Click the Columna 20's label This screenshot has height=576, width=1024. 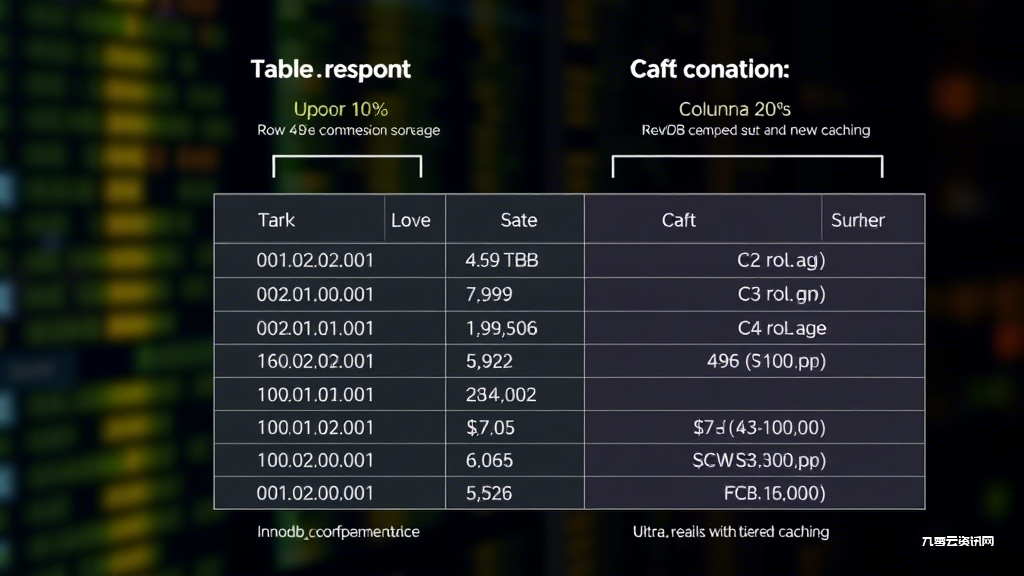point(734,109)
